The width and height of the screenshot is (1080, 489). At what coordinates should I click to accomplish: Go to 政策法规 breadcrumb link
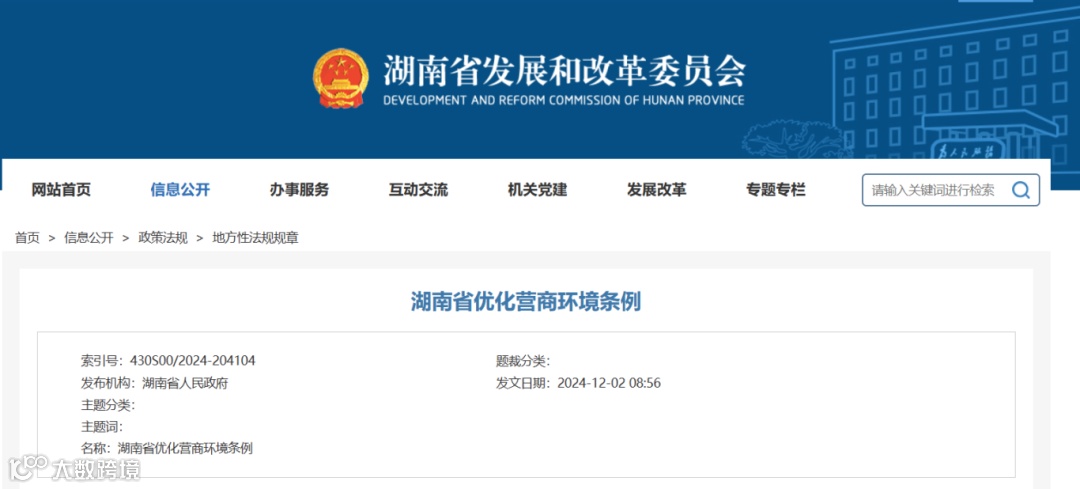[163, 238]
